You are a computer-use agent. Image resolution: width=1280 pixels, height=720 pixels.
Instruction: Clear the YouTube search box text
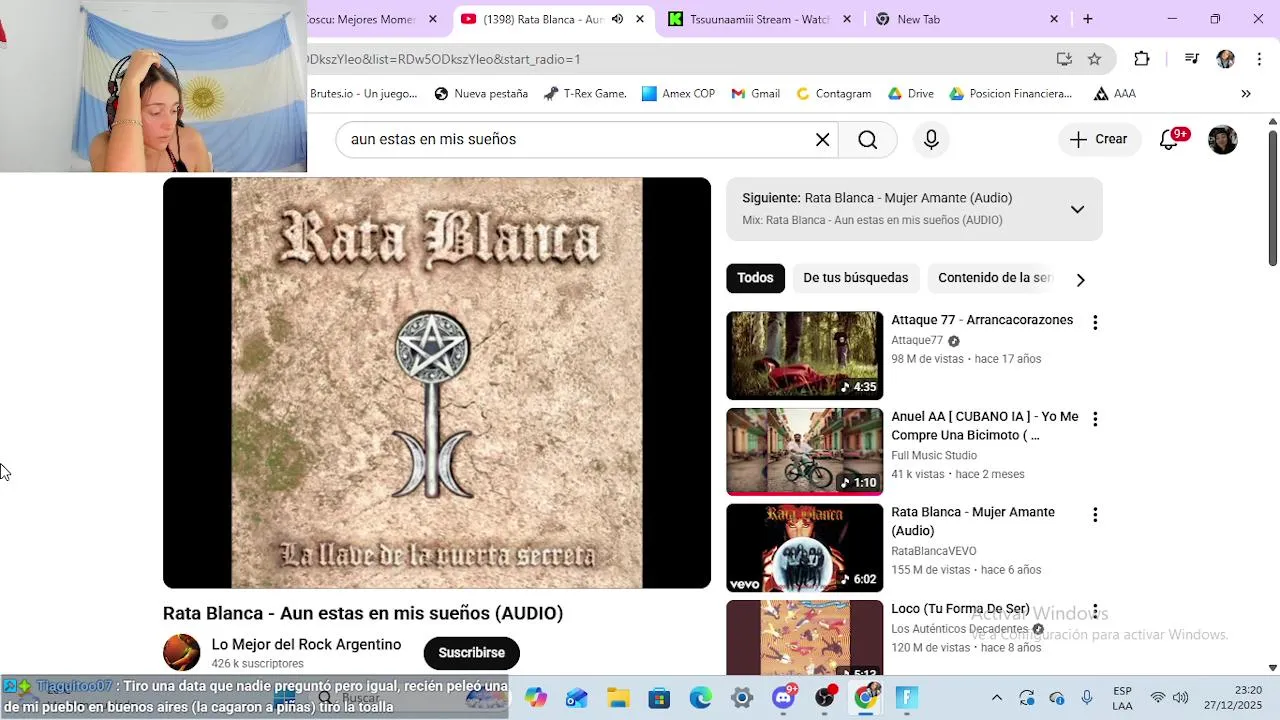[x=822, y=140]
